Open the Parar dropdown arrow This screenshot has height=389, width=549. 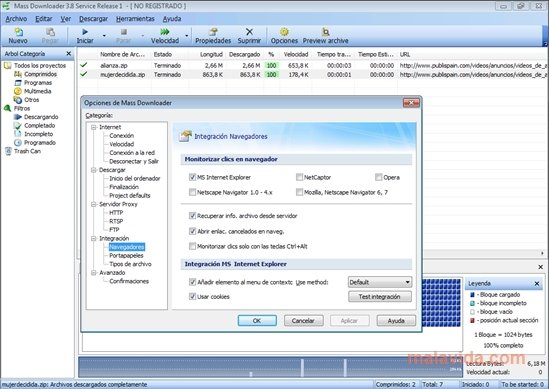(x=143, y=36)
